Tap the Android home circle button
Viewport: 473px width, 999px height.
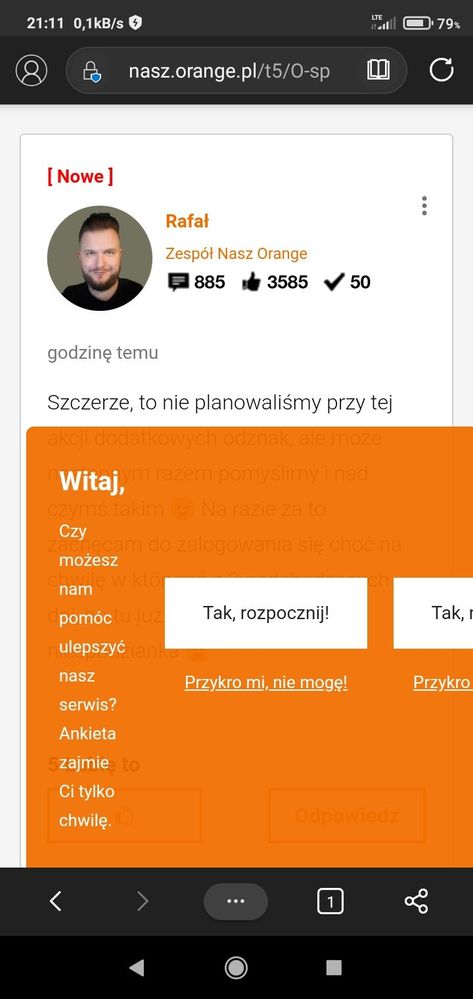(x=236, y=968)
